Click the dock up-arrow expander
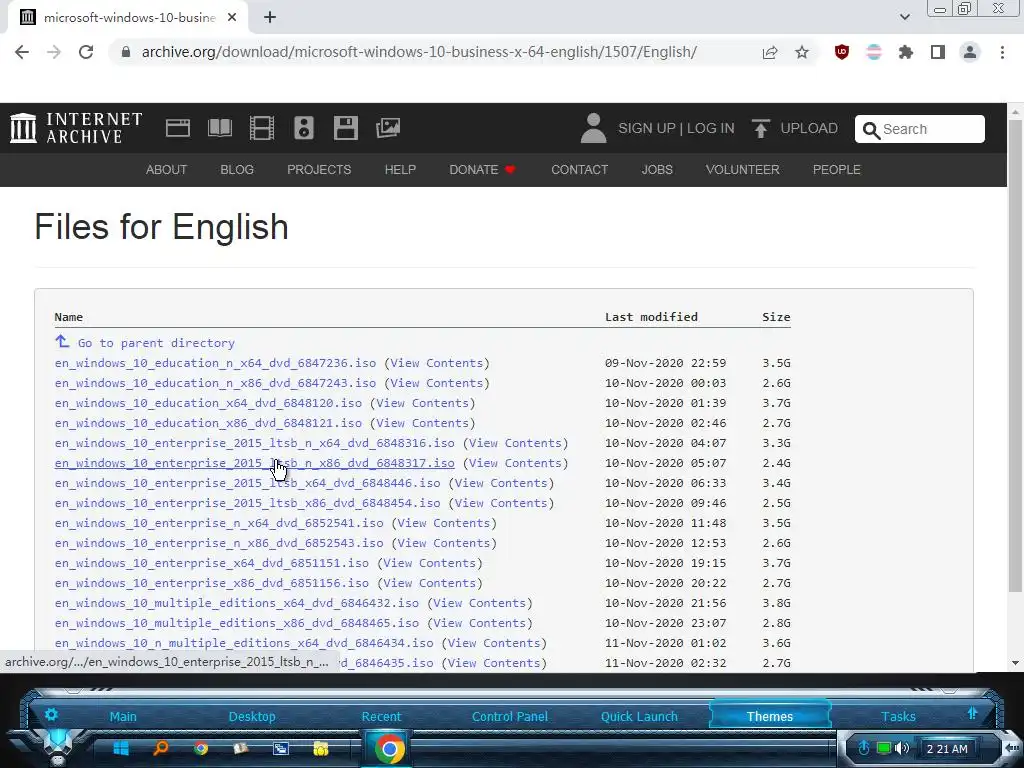The width and height of the screenshot is (1024, 768). pos(972,714)
